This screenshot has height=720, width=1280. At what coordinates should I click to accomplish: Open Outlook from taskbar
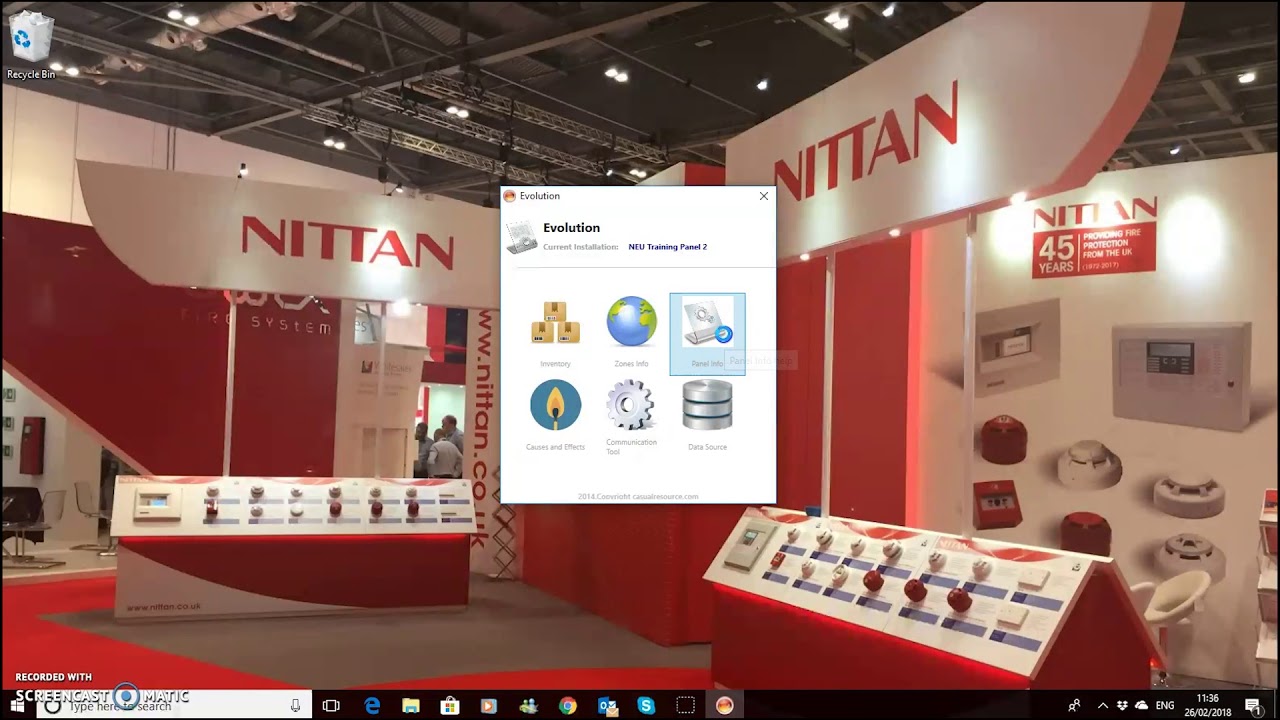(x=607, y=705)
